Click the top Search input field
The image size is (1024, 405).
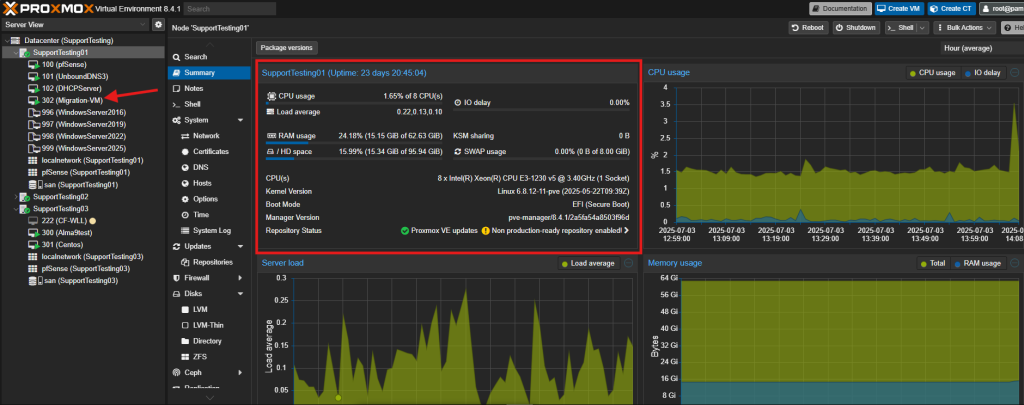click(230, 8)
